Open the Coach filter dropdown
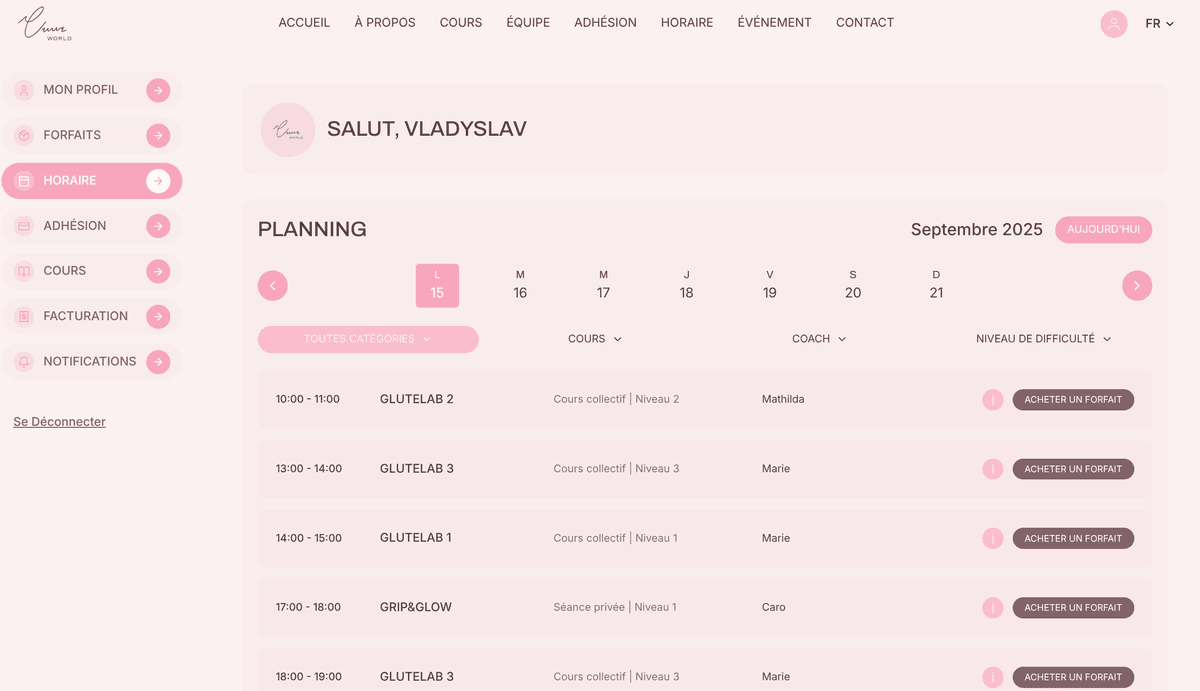Screen dimensions: 1200x691 819,339
